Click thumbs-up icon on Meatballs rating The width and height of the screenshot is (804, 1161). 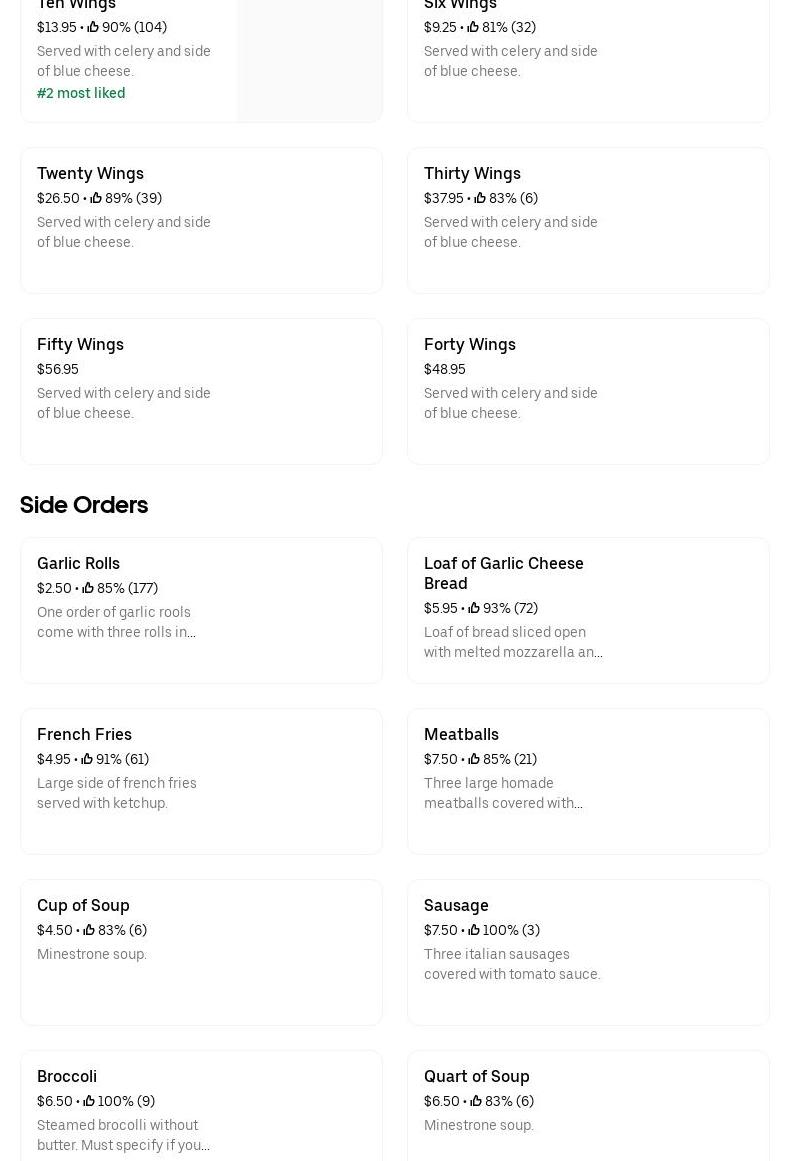[x=474, y=759]
